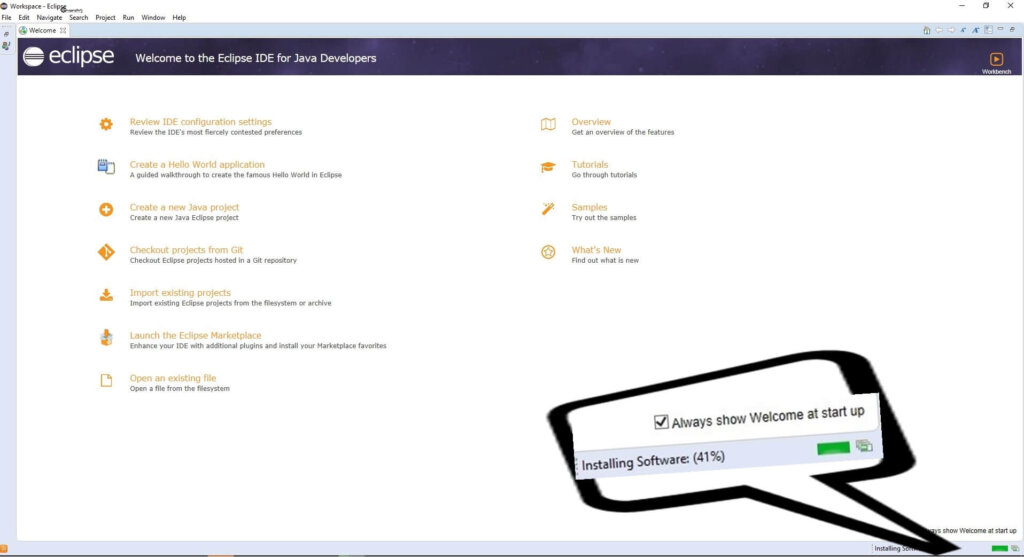The height and width of the screenshot is (557, 1024).
Task: Open the What's New link
Action: point(596,249)
